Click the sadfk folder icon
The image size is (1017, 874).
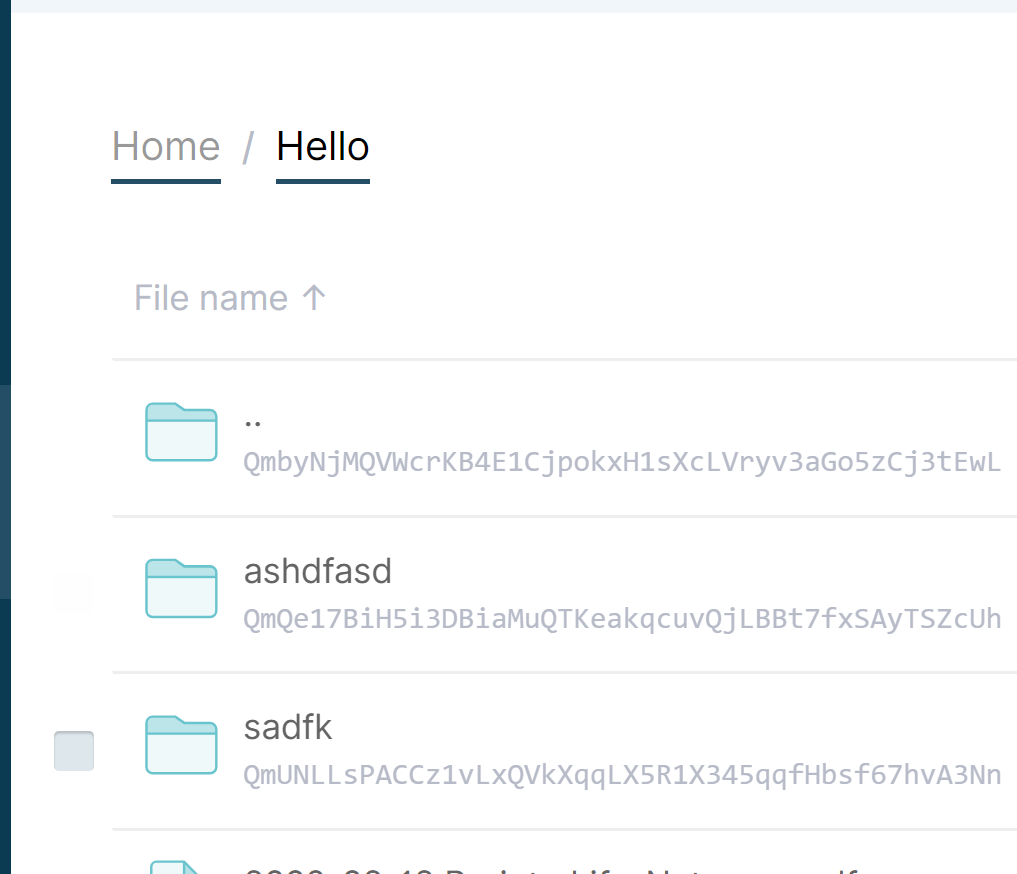tap(180, 744)
